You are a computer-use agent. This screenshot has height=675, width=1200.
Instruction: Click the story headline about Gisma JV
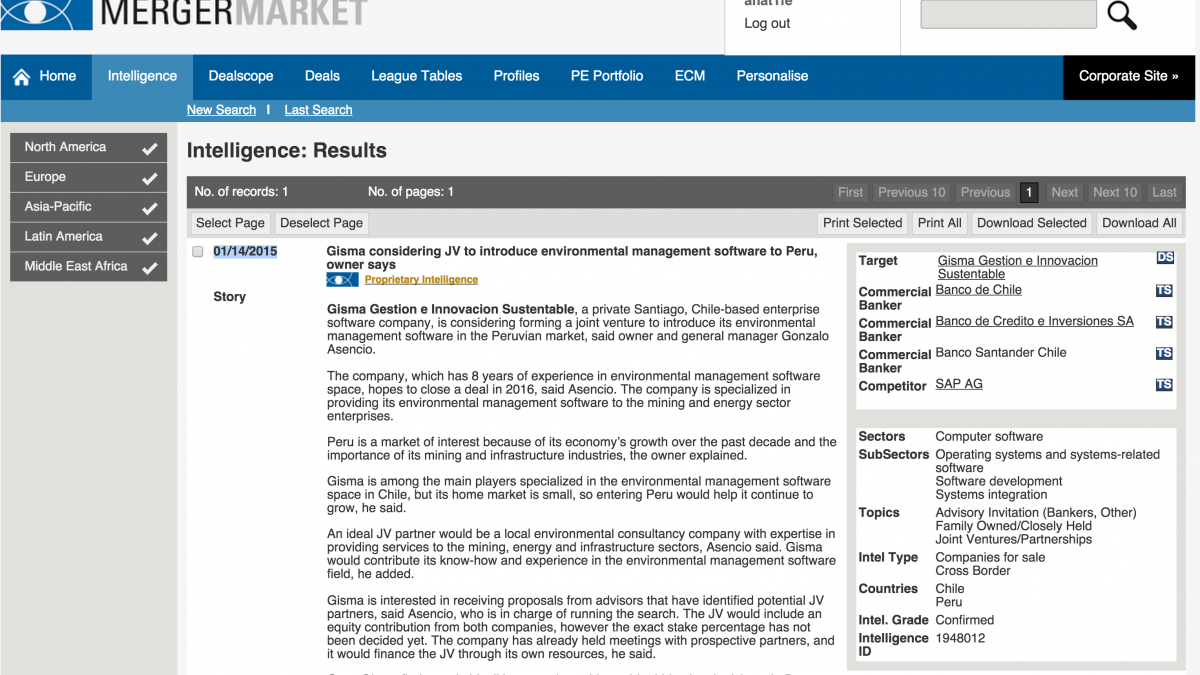point(572,258)
